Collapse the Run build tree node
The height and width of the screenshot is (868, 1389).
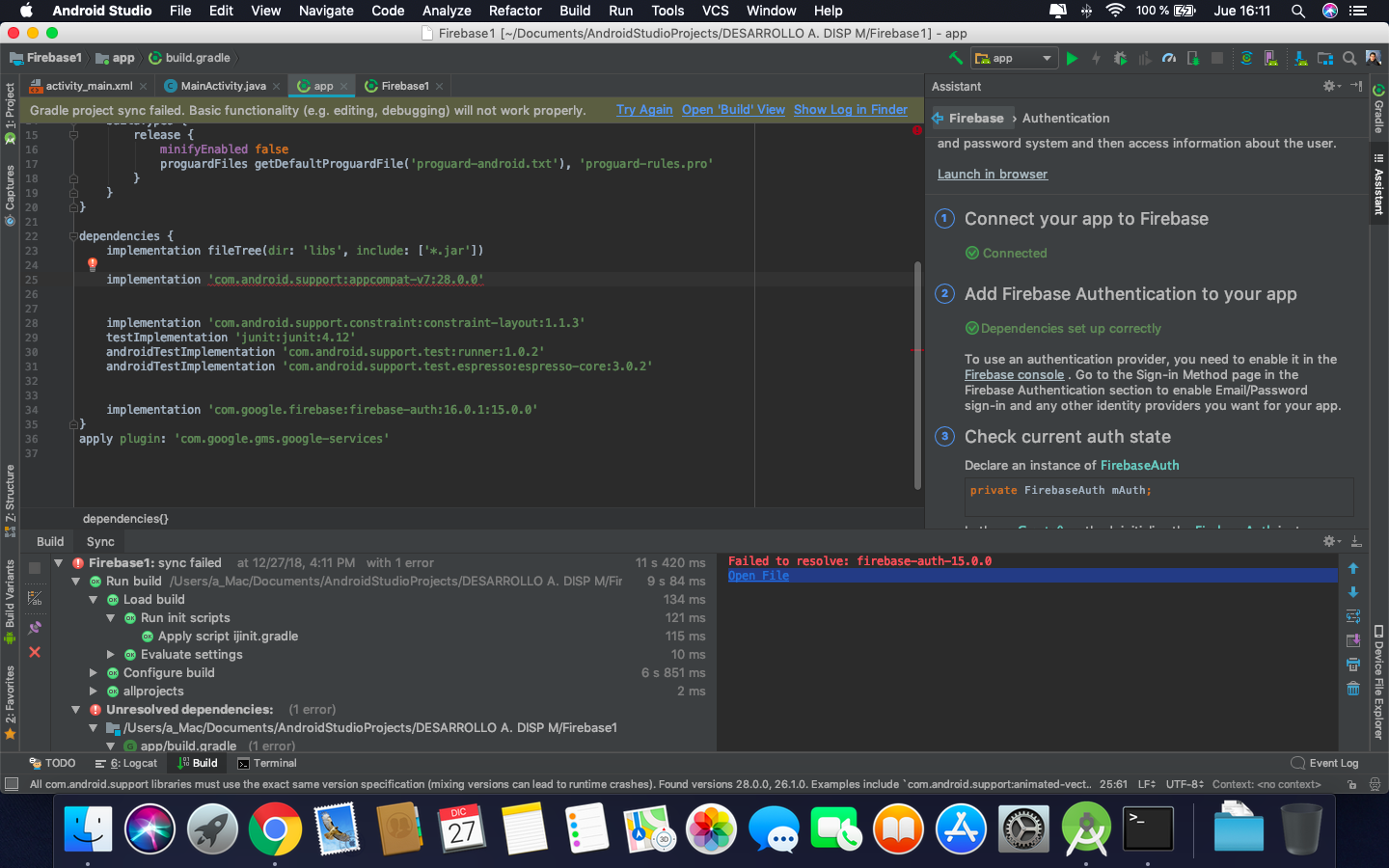click(x=76, y=581)
